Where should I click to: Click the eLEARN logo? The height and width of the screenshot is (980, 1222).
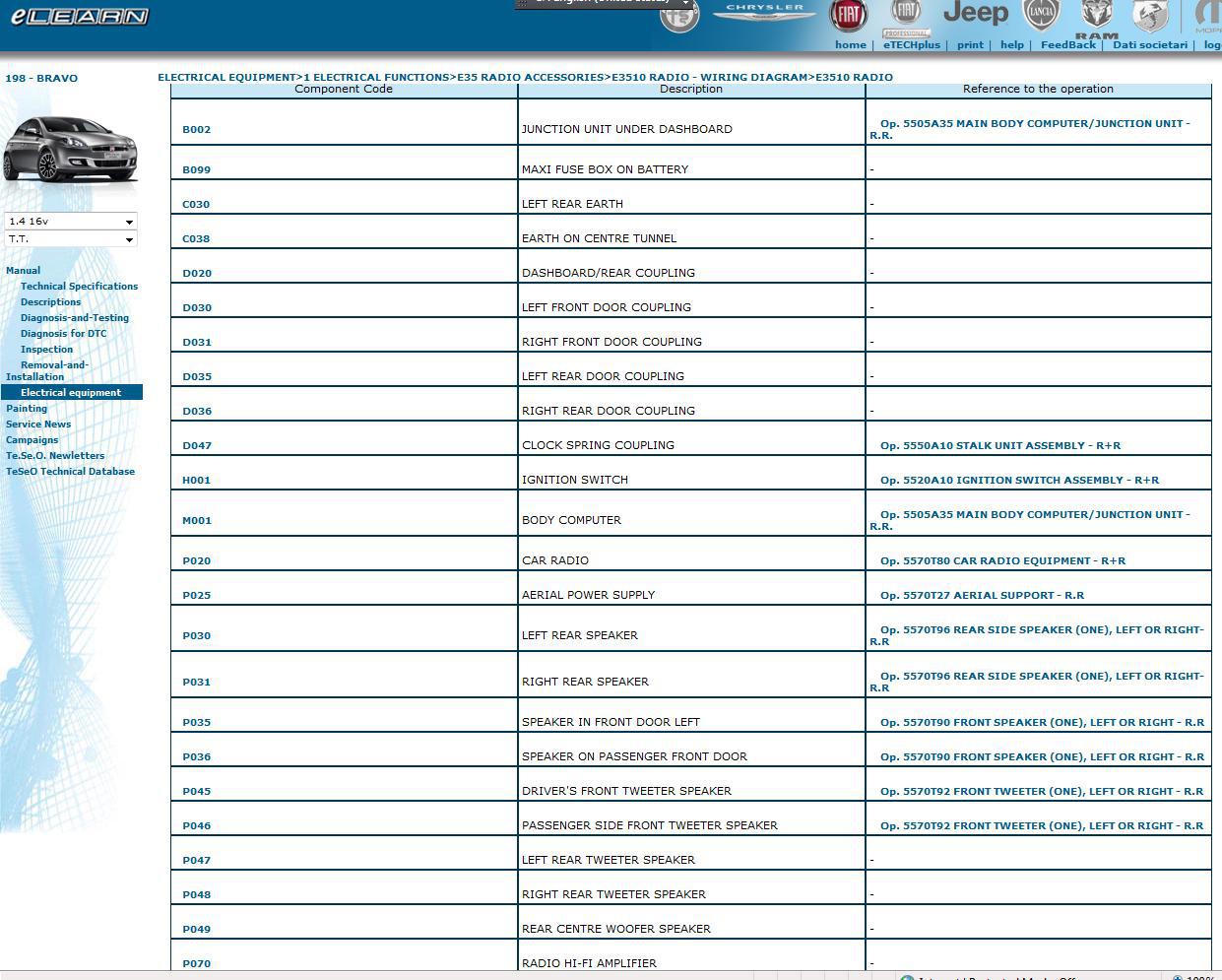coord(80,16)
